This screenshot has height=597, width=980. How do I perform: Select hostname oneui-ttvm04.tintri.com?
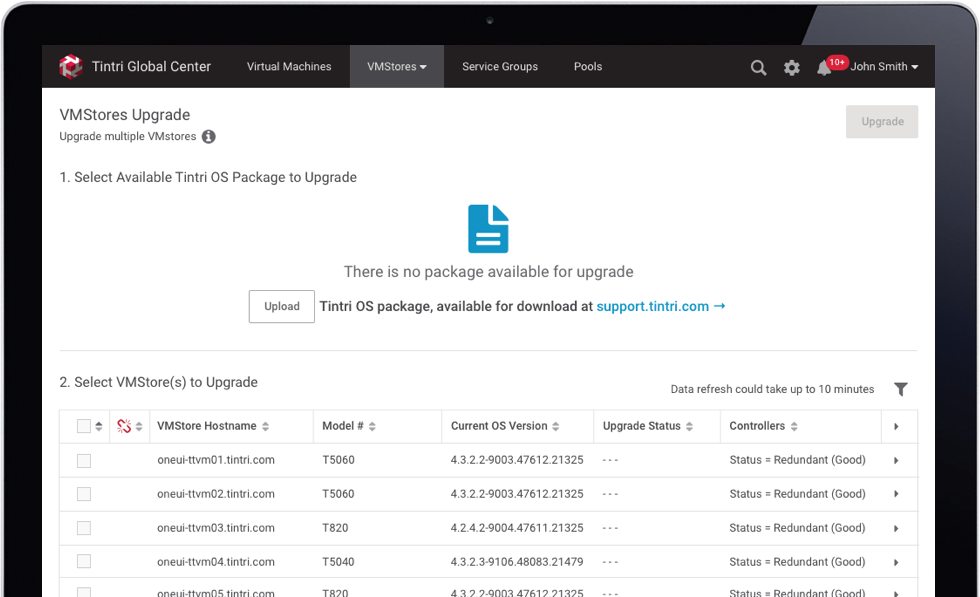pyautogui.click(x=216, y=561)
